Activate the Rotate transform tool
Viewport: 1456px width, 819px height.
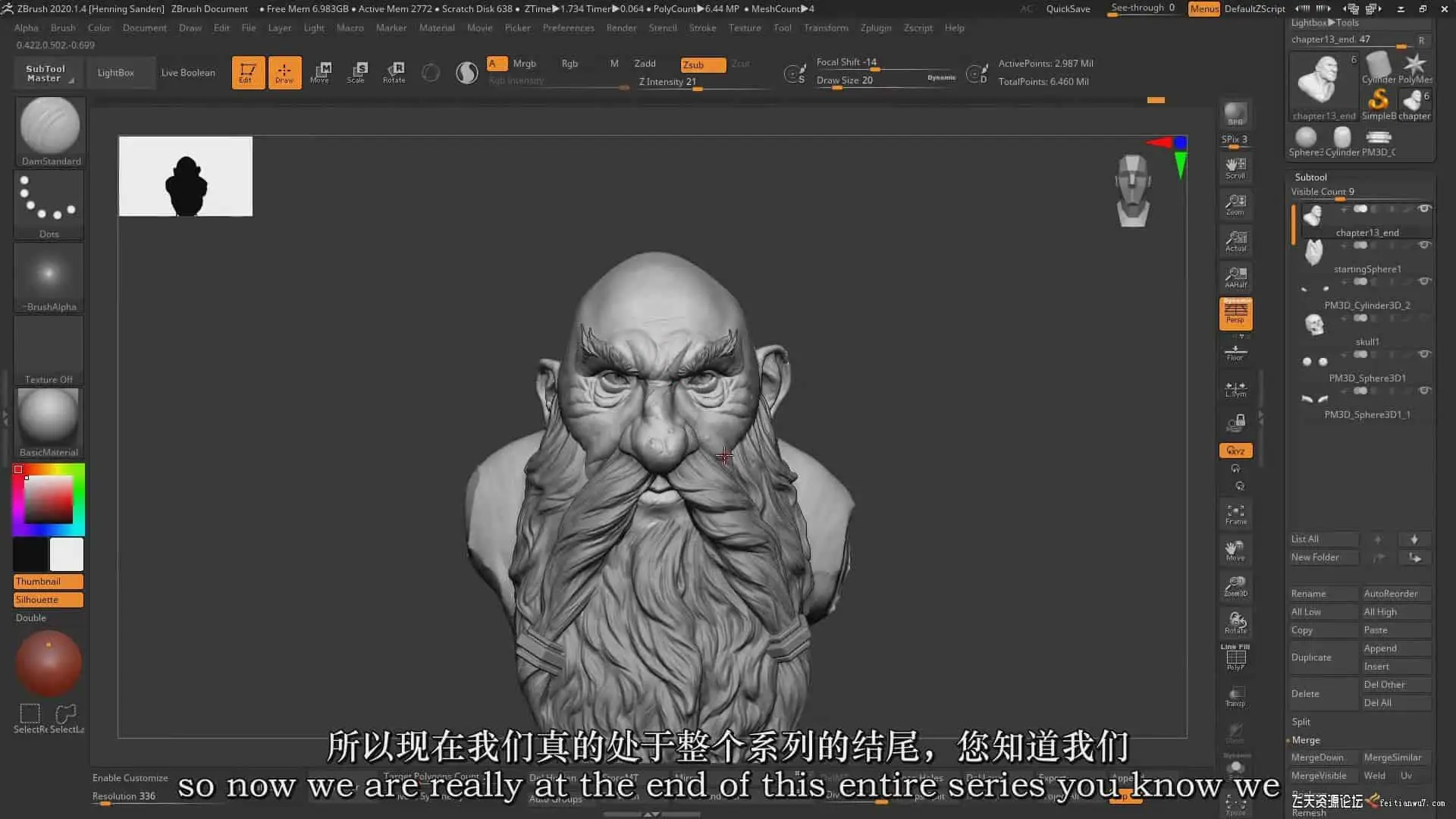[394, 72]
